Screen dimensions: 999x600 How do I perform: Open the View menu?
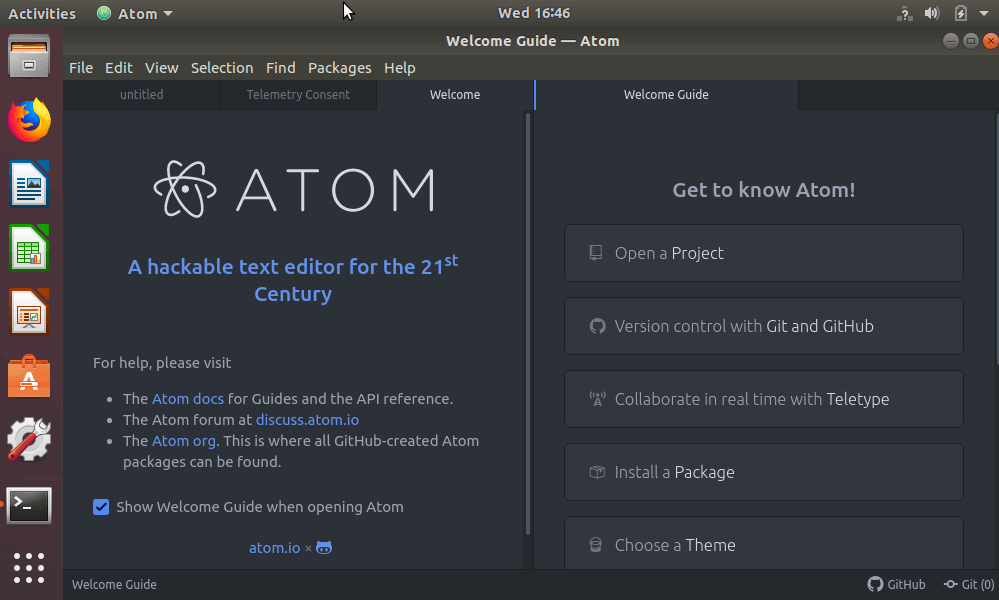pos(161,68)
